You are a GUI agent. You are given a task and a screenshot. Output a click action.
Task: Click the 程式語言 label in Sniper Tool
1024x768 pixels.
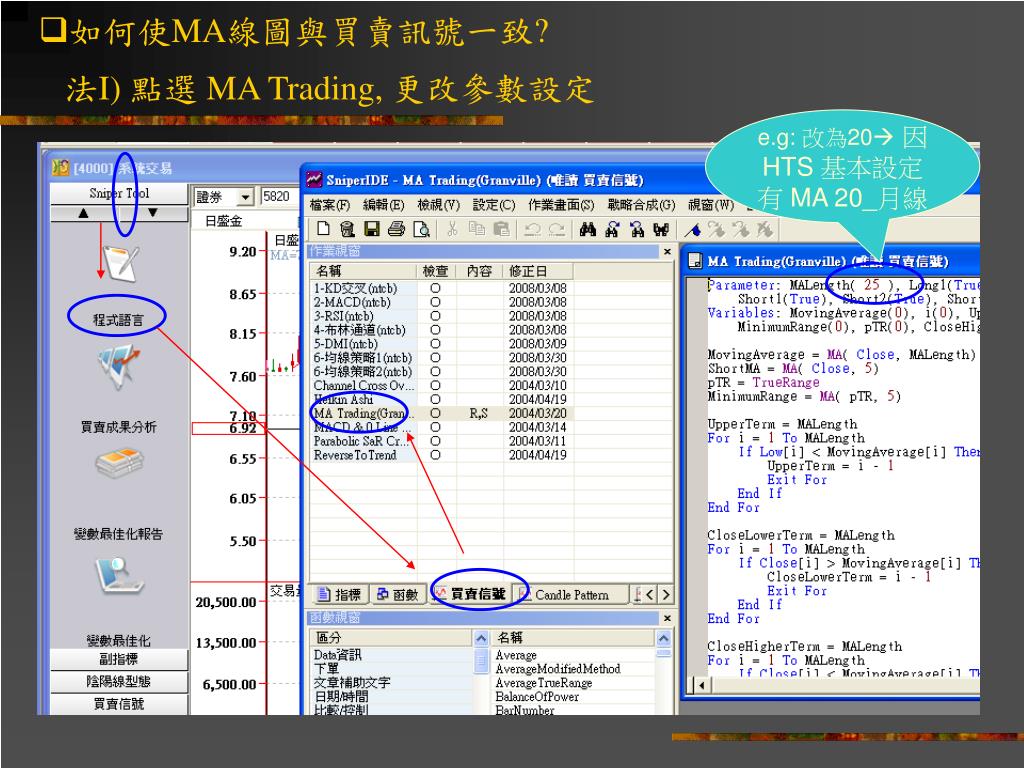coord(118,319)
